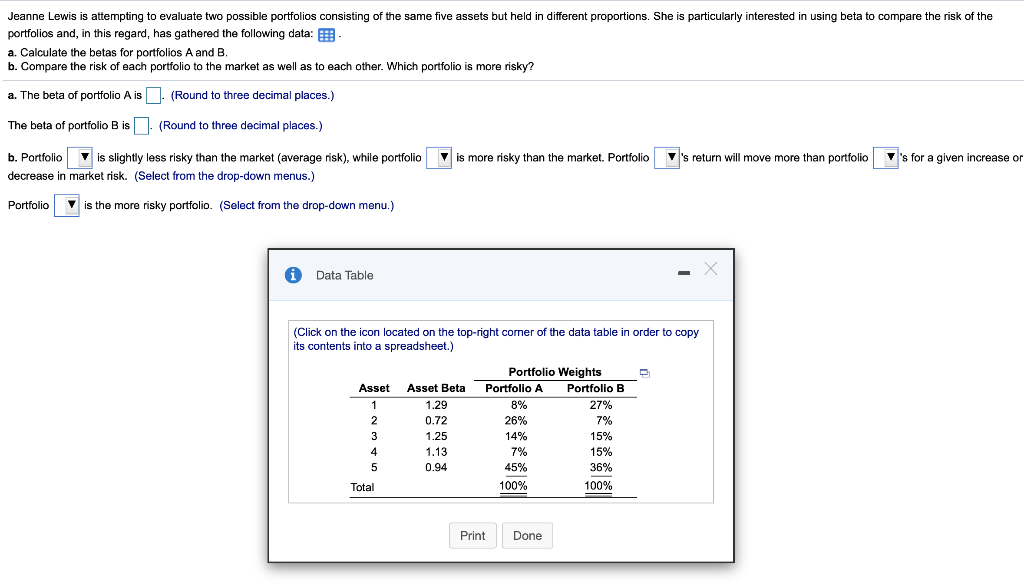Click the copy-to-spreadsheet icon above the table
This screenshot has width=1024, height=585.
pyautogui.click(x=645, y=371)
